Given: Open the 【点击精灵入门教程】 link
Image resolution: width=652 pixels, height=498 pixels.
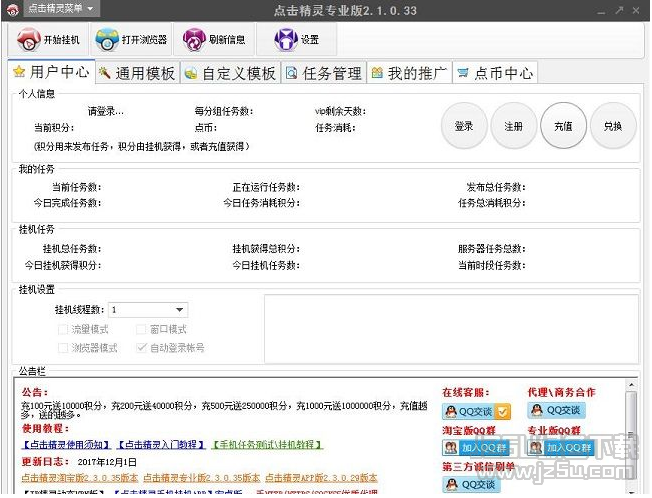Looking at the screenshot, I should (x=161, y=445).
